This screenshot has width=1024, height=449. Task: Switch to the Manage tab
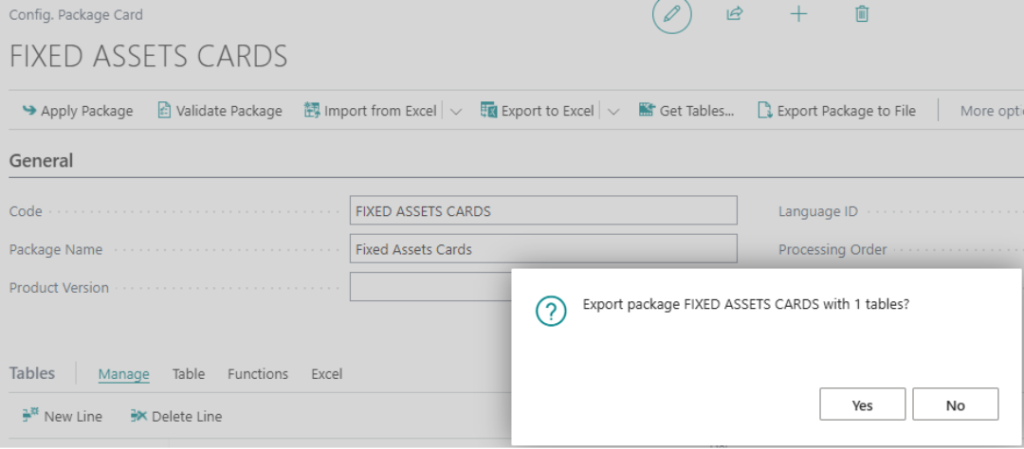tap(123, 374)
